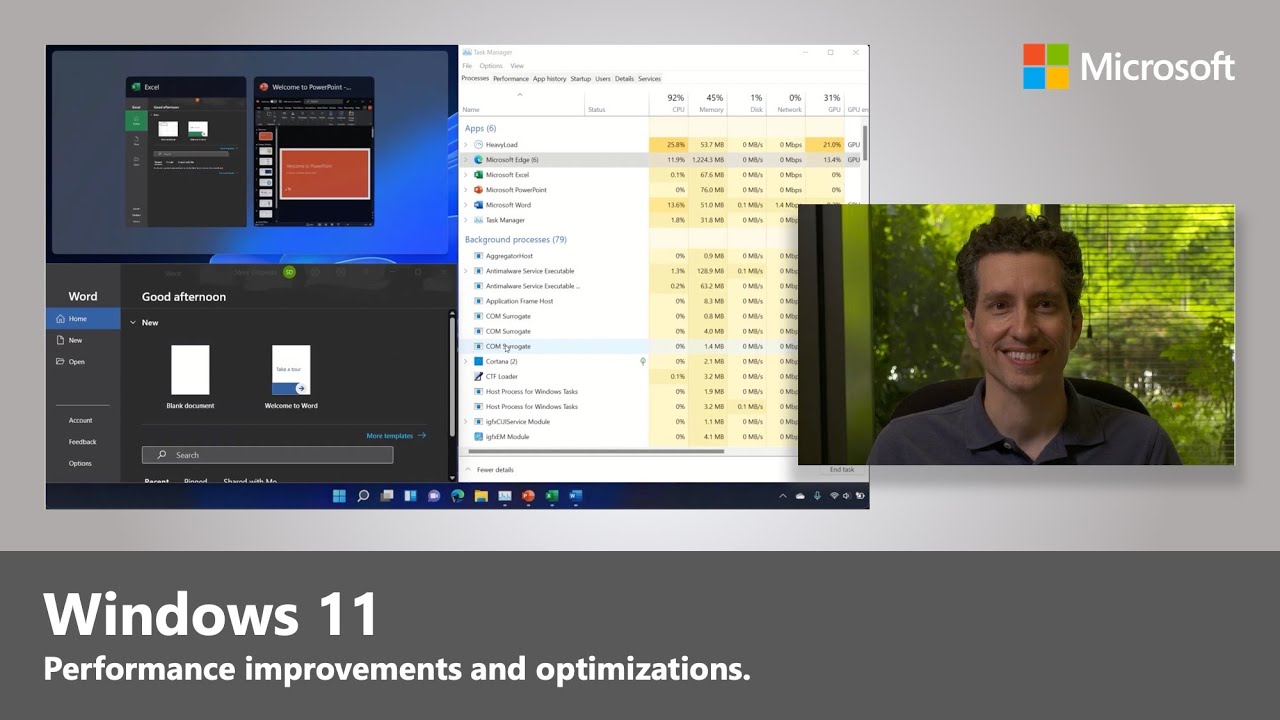Click the Microsoft Edge process icon

click(x=479, y=159)
